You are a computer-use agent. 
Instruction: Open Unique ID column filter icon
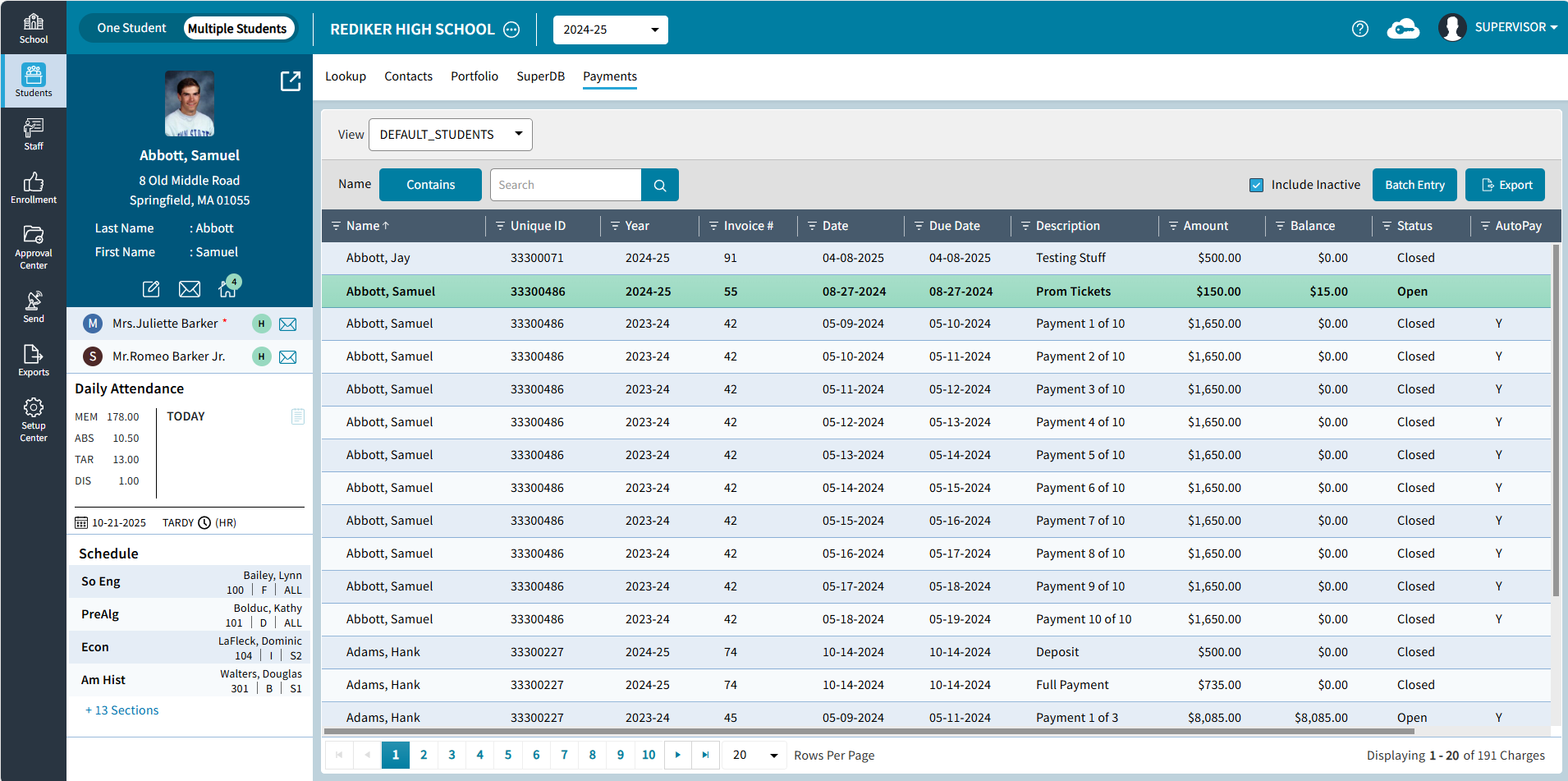[500, 226]
